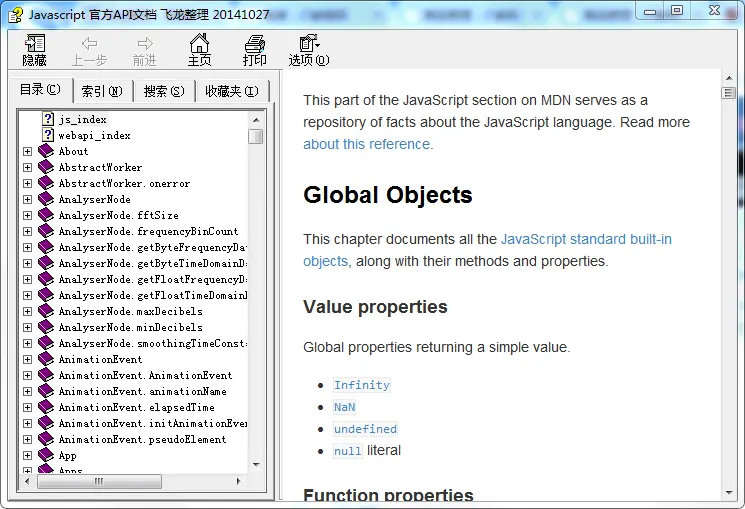Select the webapi_index page icon
Image resolution: width=745 pixels, height=509 pixels.
[47, 135]
